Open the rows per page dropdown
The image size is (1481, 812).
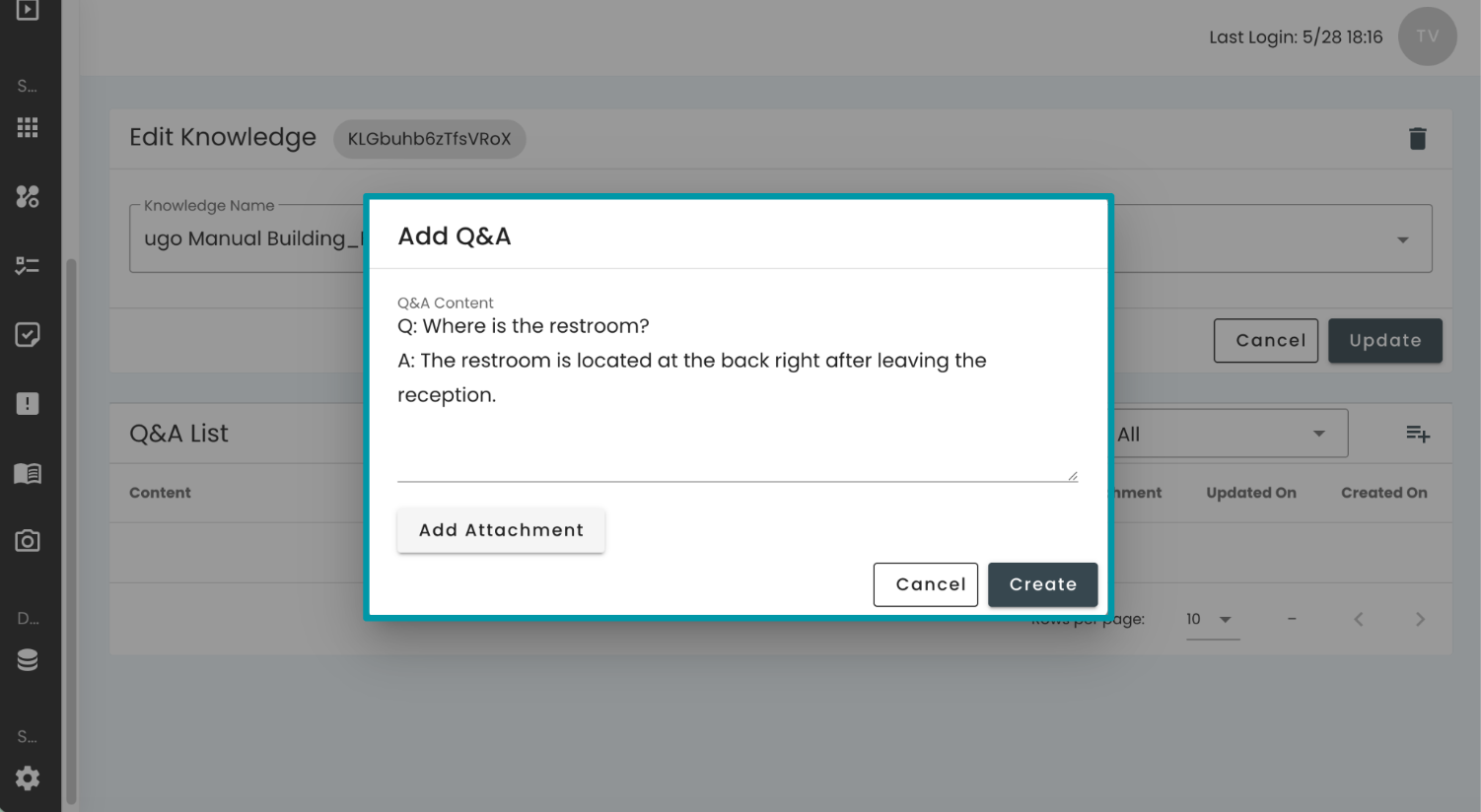[1212, 620]
